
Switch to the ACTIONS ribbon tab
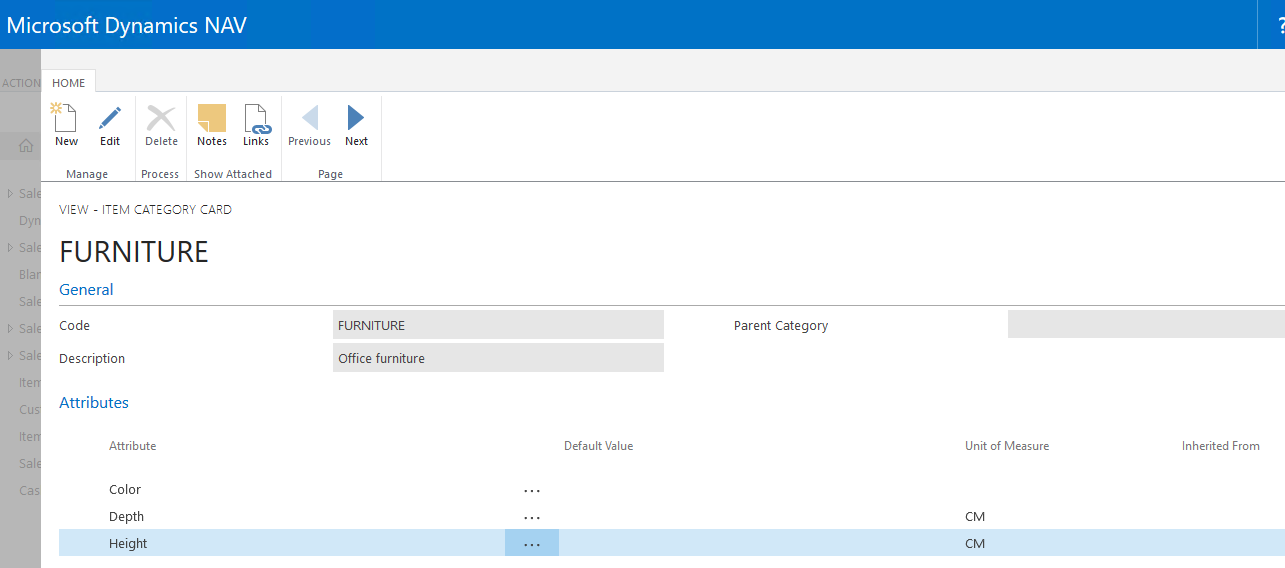pos(20,83)
